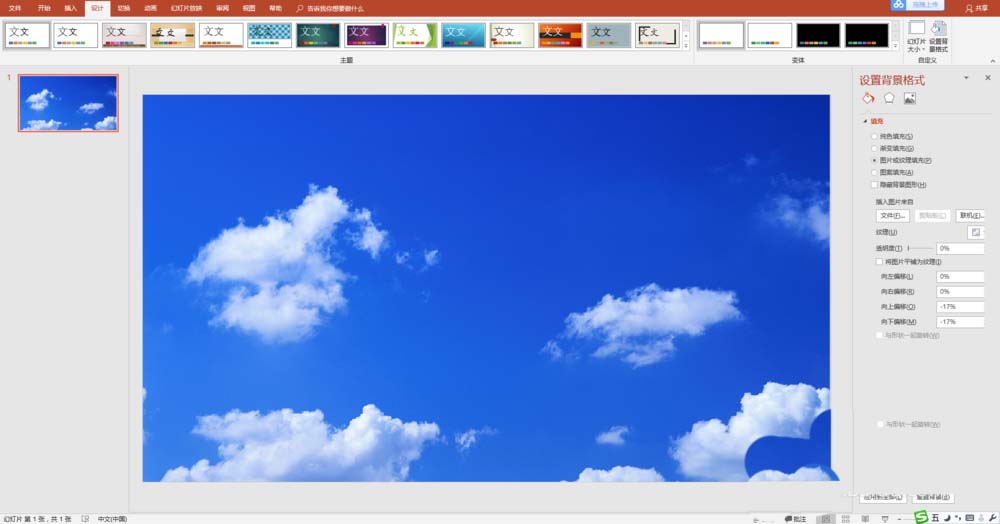Image resolution: width=1000 pixels, height=524 pixels.
Task: Click the spell check icon in status bar
Action: [85, 519]
